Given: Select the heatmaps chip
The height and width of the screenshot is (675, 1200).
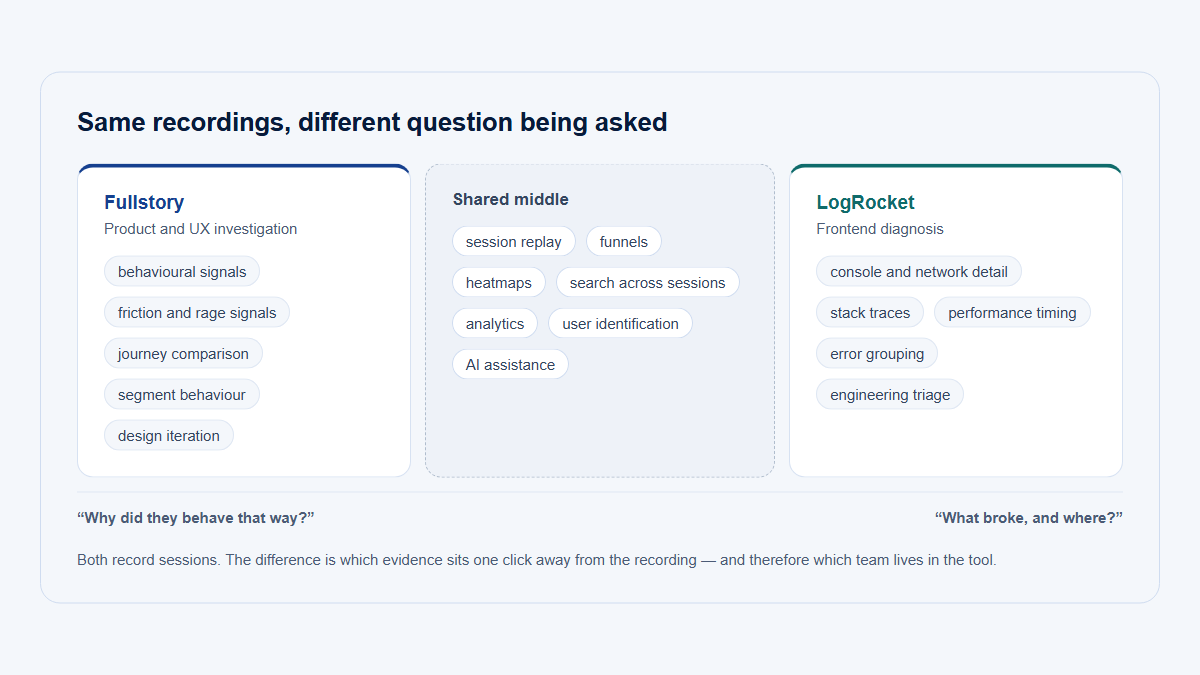Looking at the screenshot, I should 499,283.
